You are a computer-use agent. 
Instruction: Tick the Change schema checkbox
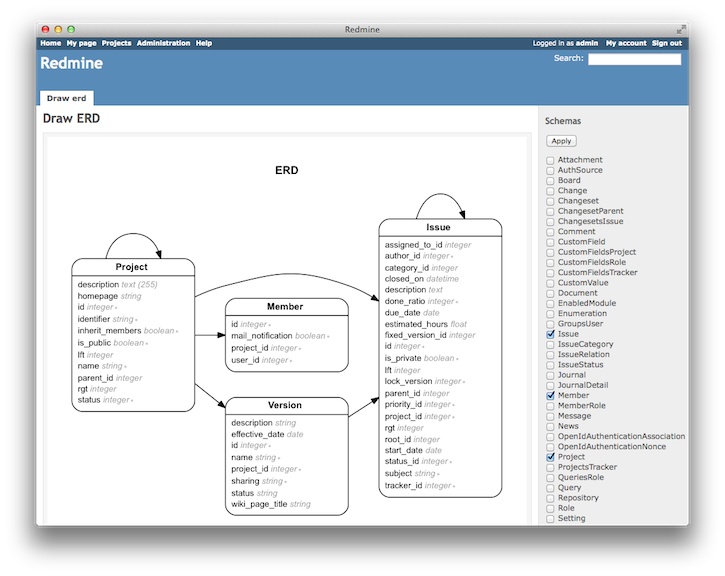tap(550, 191)
